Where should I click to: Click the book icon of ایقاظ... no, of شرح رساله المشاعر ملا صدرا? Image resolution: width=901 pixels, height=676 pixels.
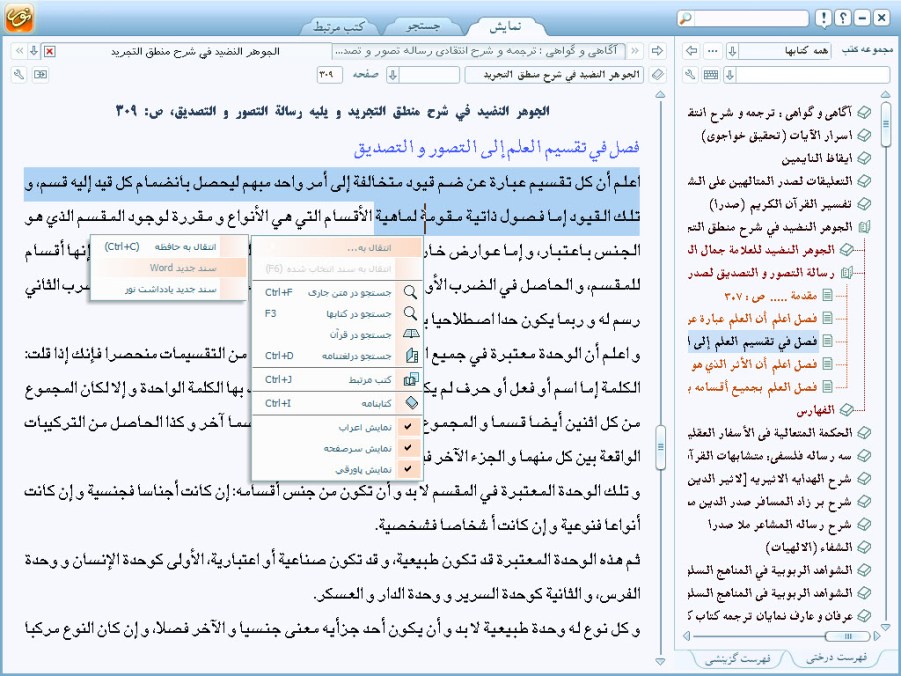864,524
